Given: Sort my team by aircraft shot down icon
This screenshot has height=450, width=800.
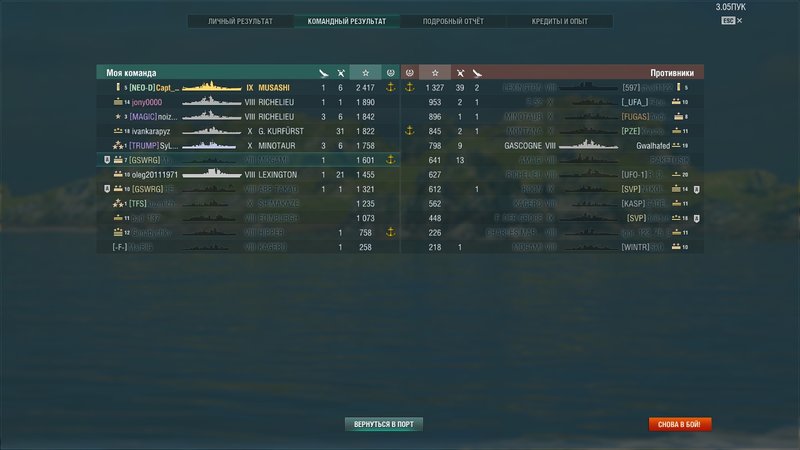Looking at the screenshot, I should click(323, 73).
